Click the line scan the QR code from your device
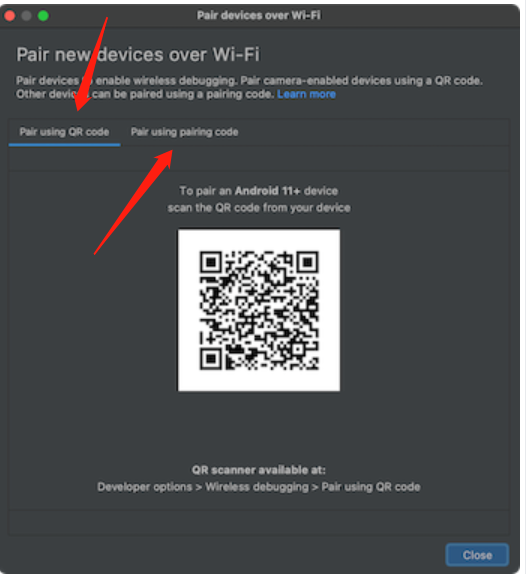Viewport: 527px width, 574px height. [259, 208]
